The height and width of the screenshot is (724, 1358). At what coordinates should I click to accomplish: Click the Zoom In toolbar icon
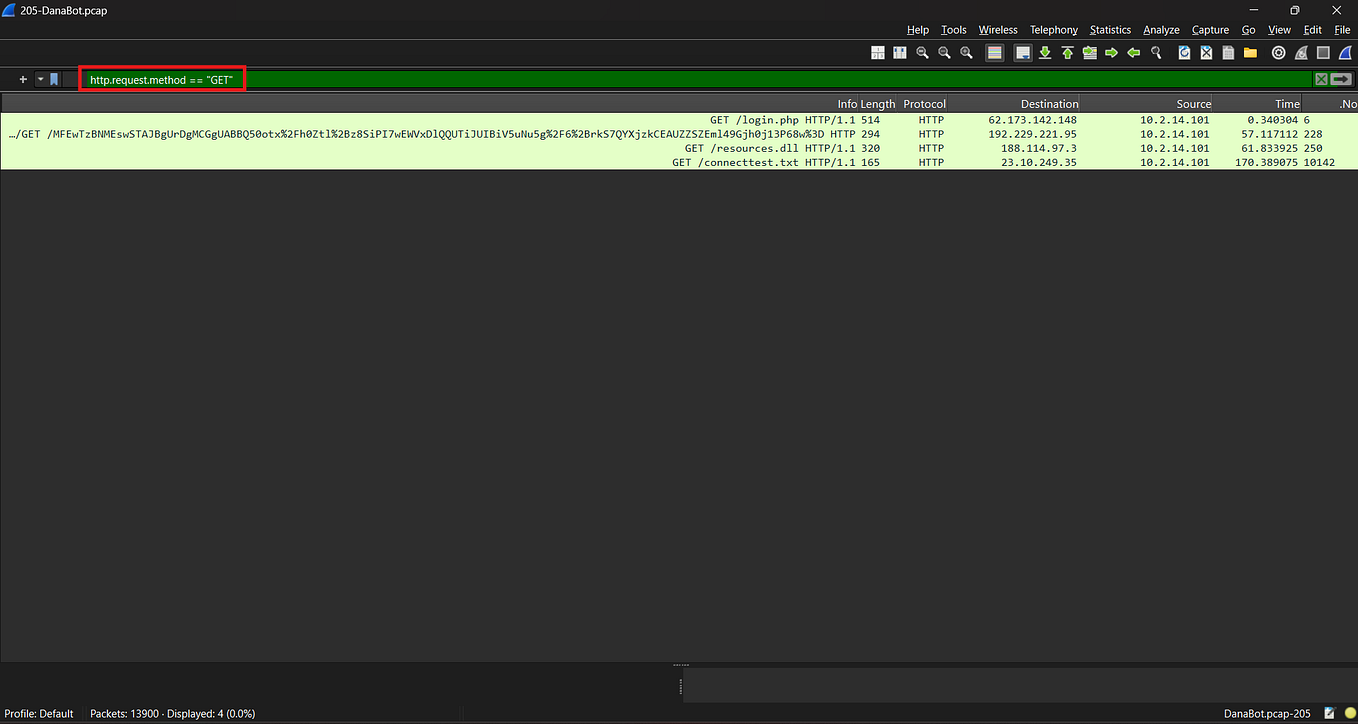click(966, 52)
